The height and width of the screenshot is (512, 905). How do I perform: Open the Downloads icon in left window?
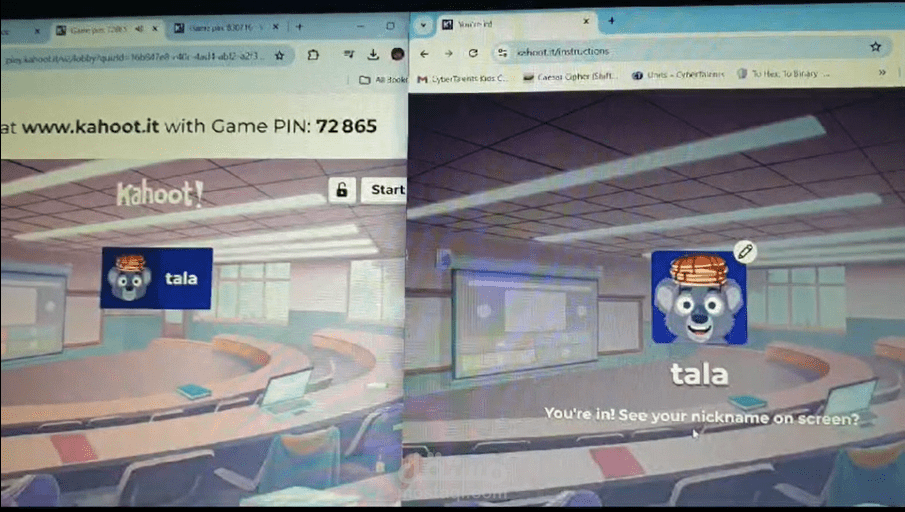(x=373, y=54)
